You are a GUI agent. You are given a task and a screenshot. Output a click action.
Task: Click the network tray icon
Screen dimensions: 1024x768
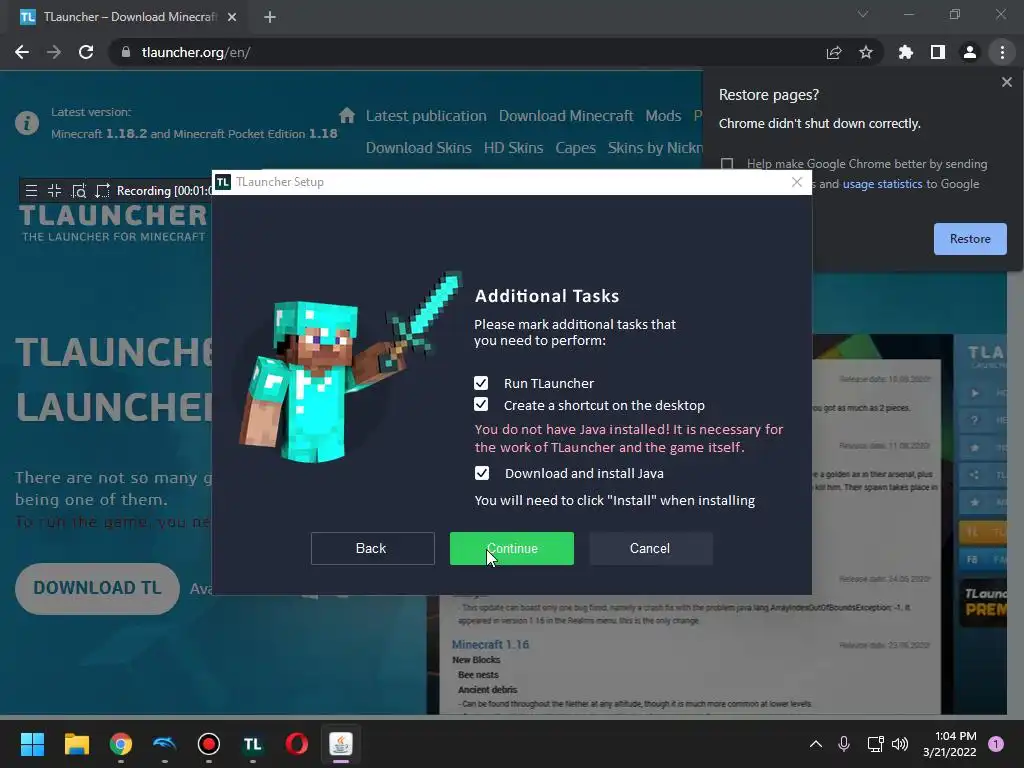(875, 744)
